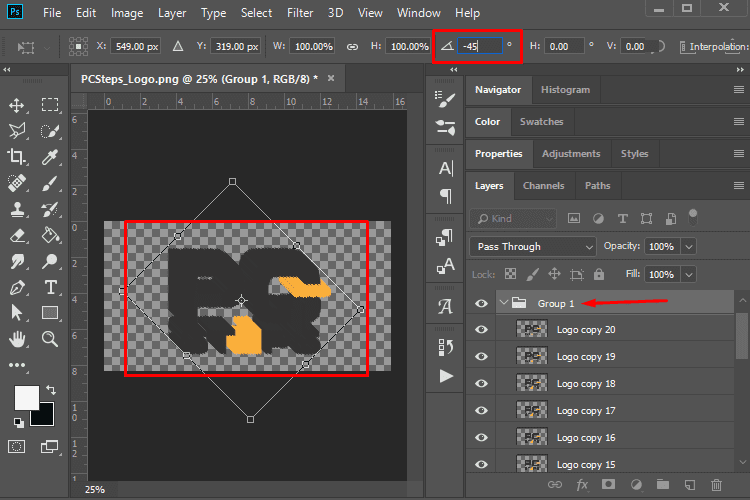The height and width of the screenshot is (500, 750).
Task: Select the History Brush tool
Action: pos(50,209)
